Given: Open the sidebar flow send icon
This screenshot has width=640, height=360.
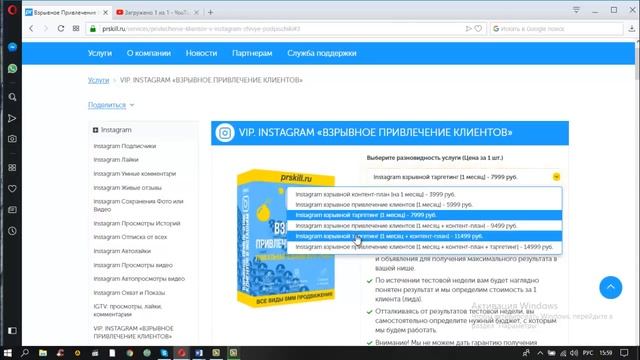Looking at the screenshot, I should click(12, 118).
